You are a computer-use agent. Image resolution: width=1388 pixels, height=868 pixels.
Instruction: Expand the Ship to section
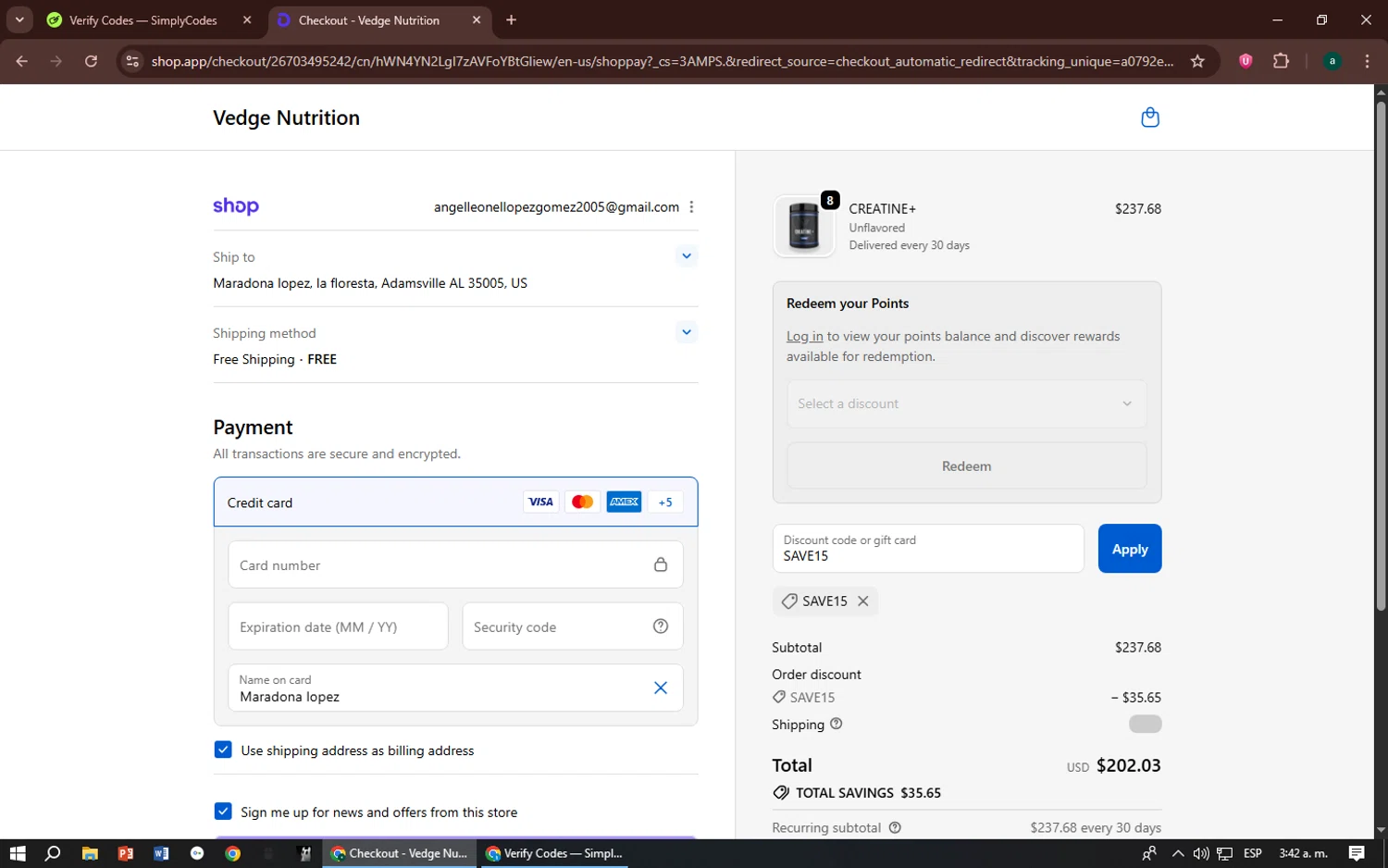686,256
